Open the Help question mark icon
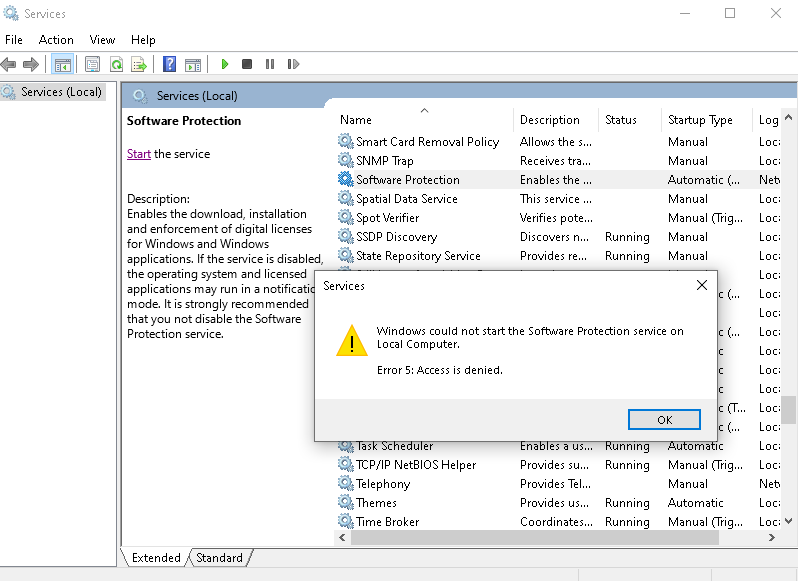Image resolution: width=798 pixels, height=581 pixels. tap(169, 64)
